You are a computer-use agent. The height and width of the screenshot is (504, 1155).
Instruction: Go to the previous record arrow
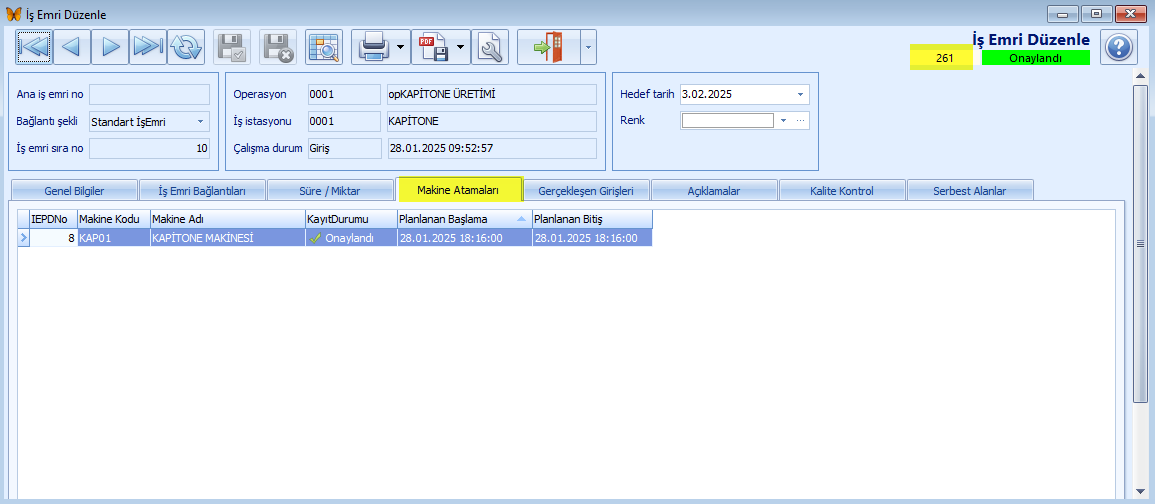(71, 48)
